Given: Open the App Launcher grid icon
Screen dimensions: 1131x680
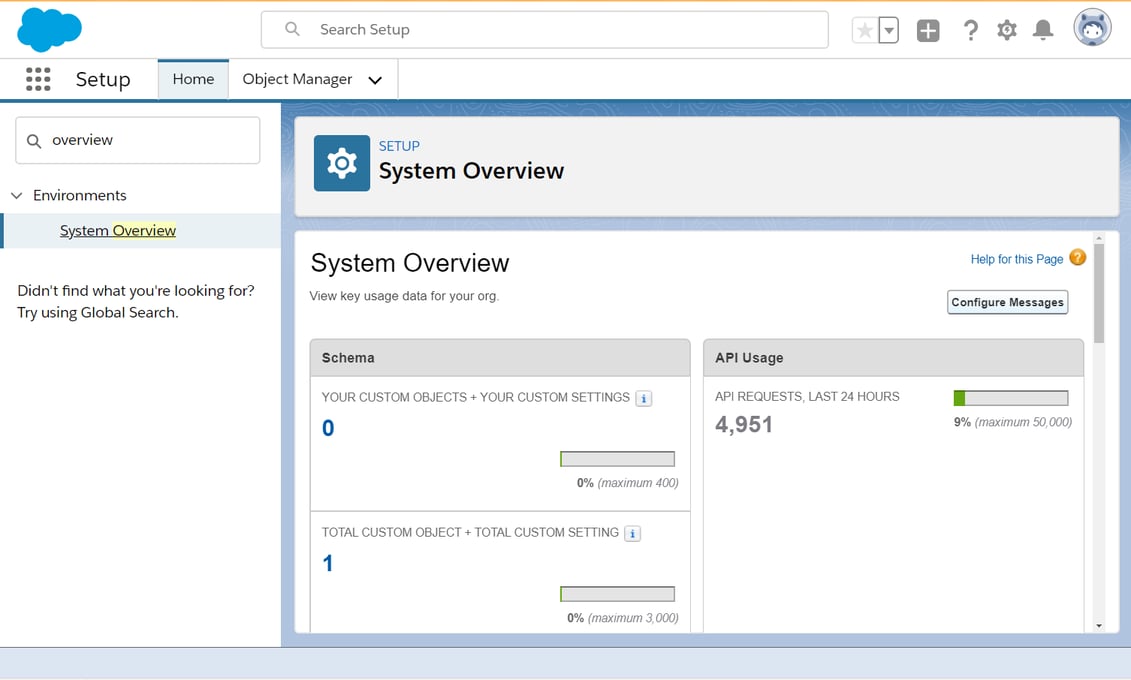Looking at the screenshot, I should point(38,79).
